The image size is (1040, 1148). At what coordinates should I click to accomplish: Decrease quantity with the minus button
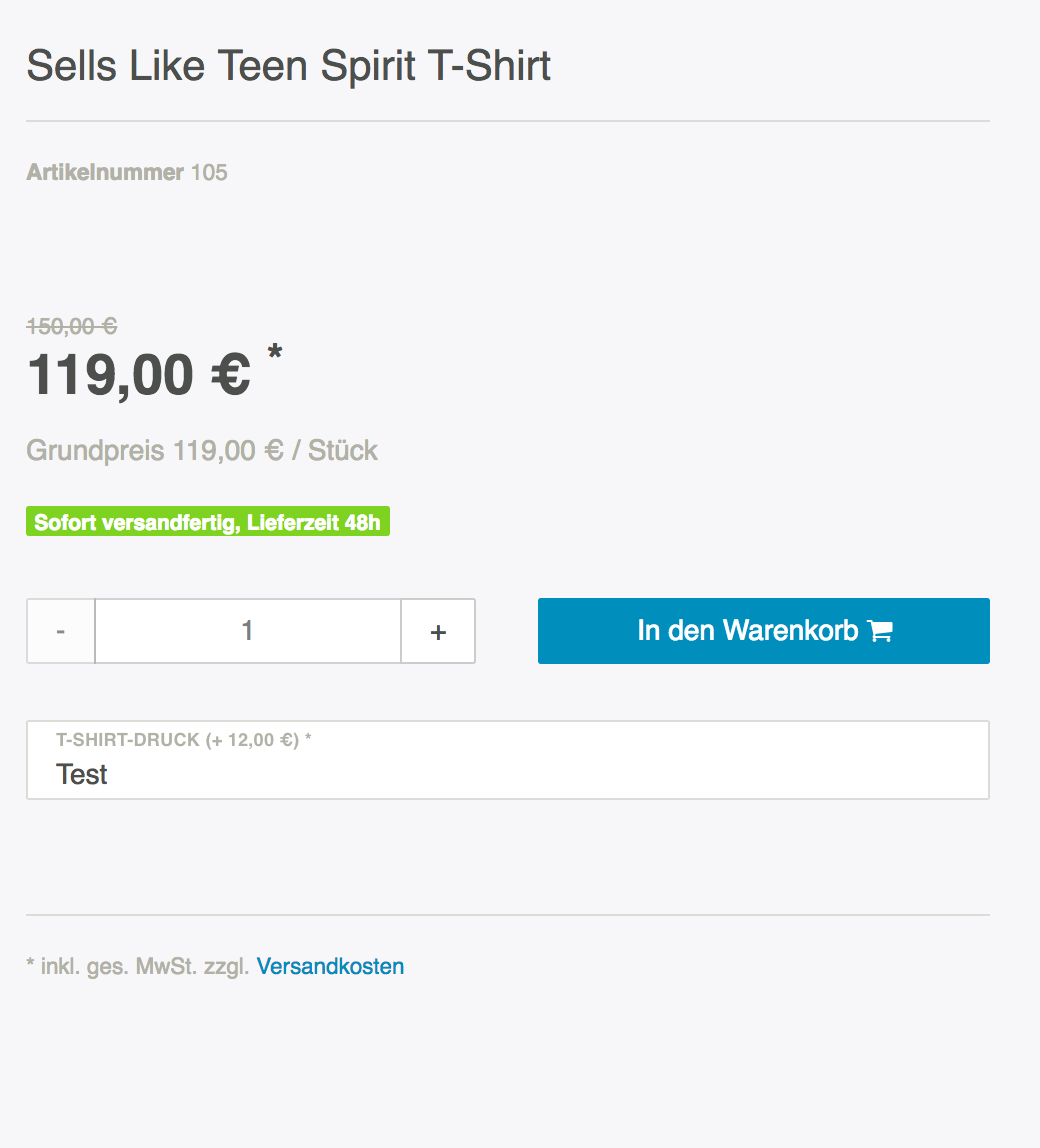pyautogui.click(x=61, y=631)
